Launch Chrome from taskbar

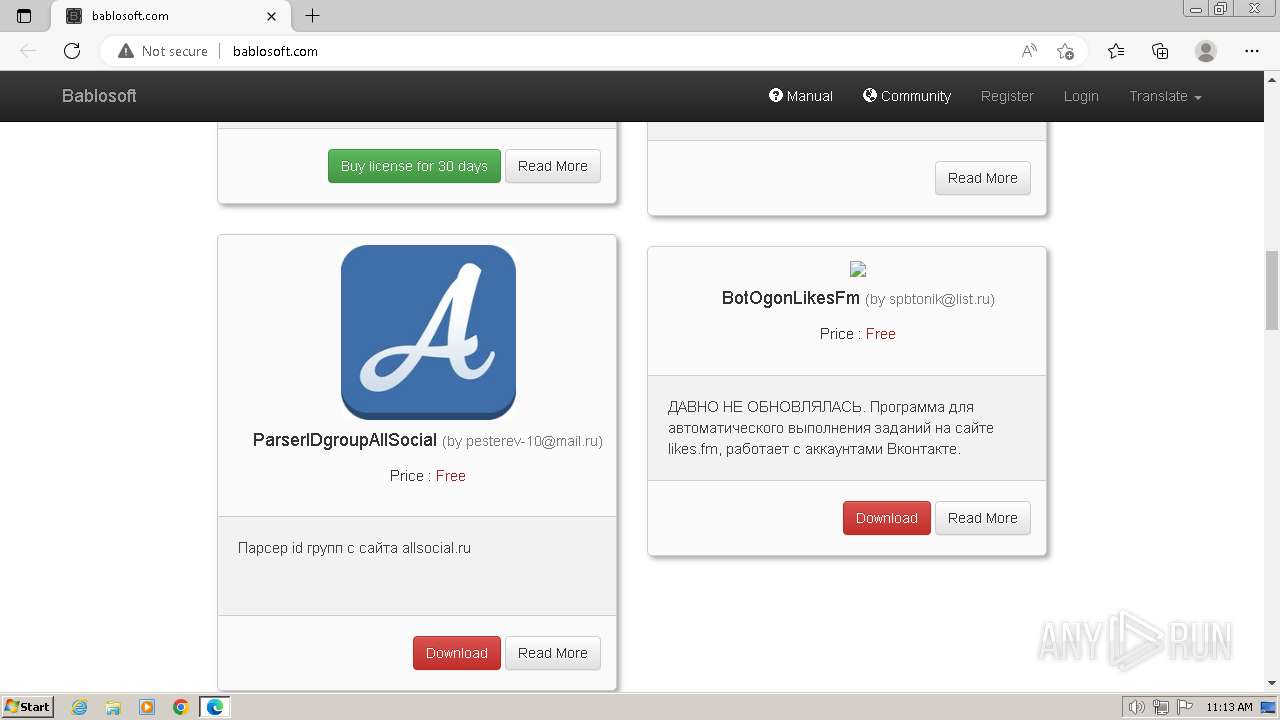[181, 707]
